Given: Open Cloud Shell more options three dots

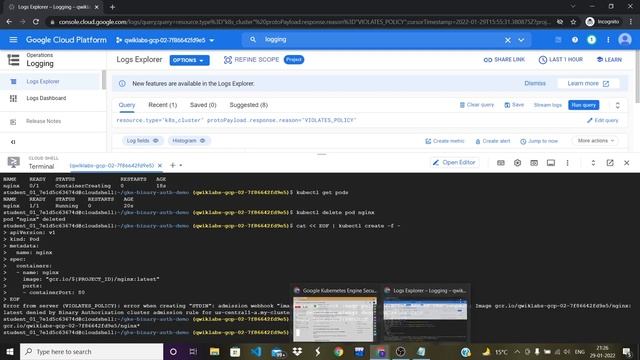Looking at the screenshot, I should [x=567, y=162].
